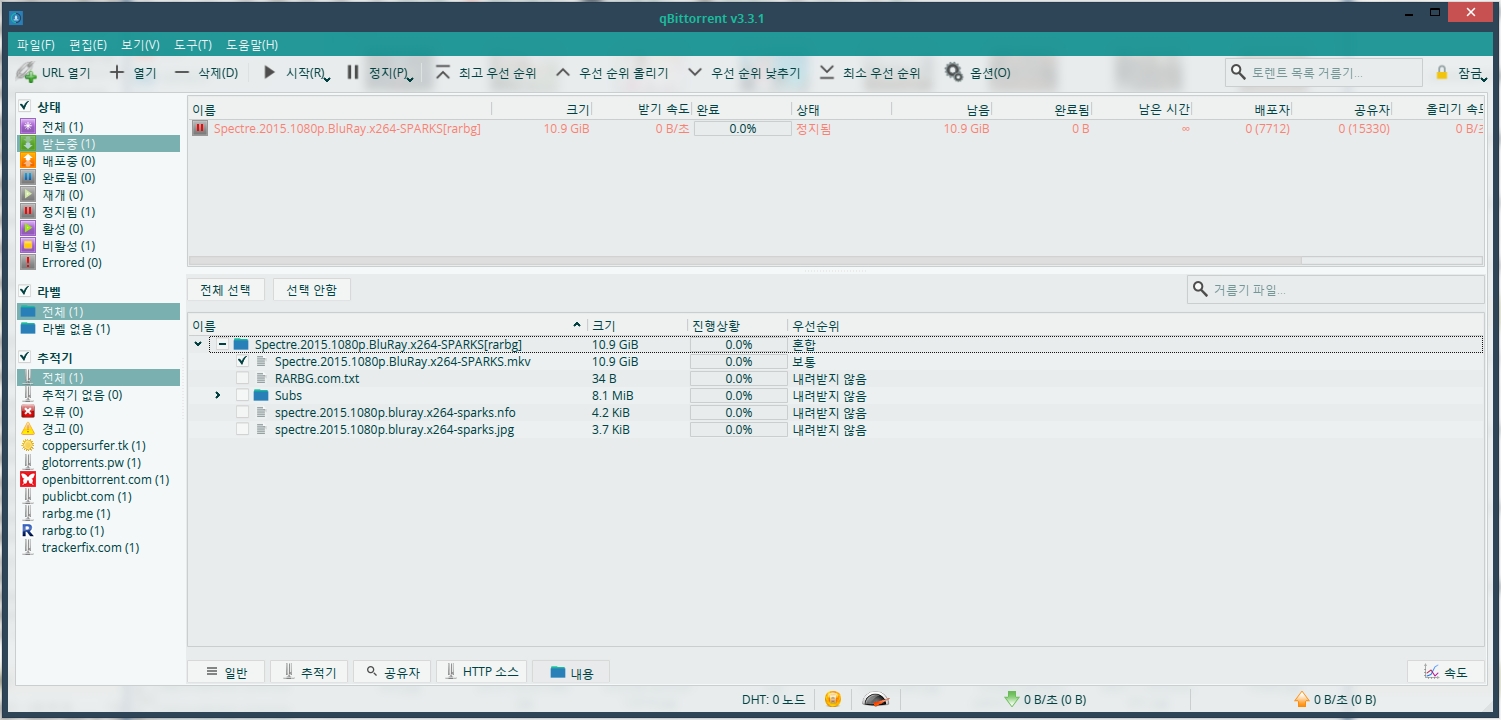Open the 도움말(H) menu

click(x=252, y=45)
